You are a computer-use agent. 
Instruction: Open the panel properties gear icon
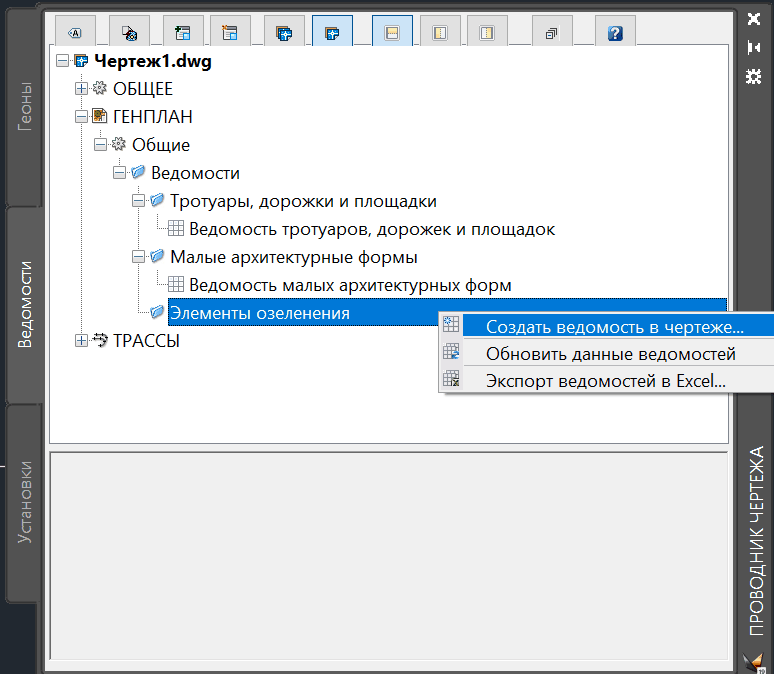pyautogui.click(x=753, y=77)
